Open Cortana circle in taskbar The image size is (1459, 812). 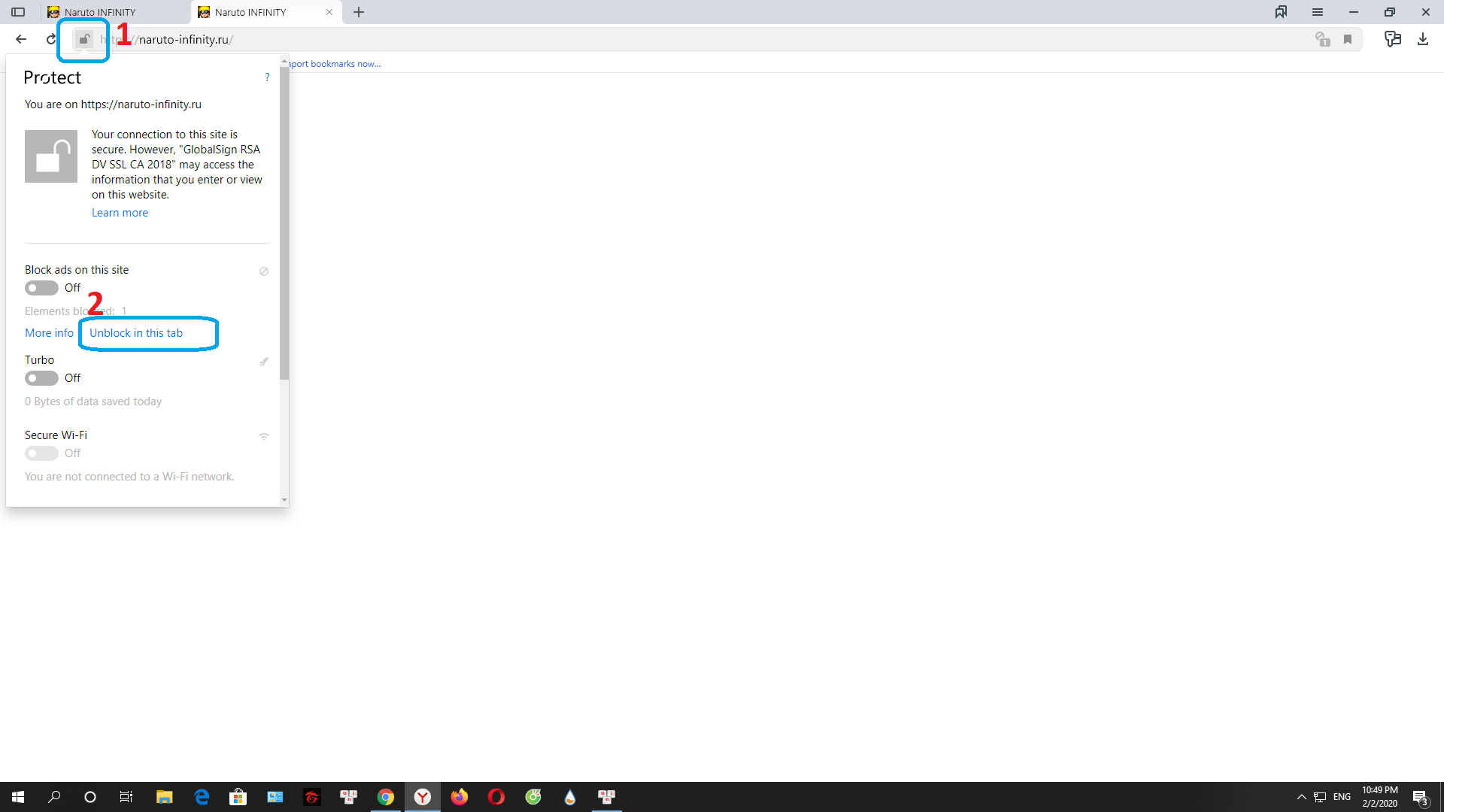(x=90, y=797)
